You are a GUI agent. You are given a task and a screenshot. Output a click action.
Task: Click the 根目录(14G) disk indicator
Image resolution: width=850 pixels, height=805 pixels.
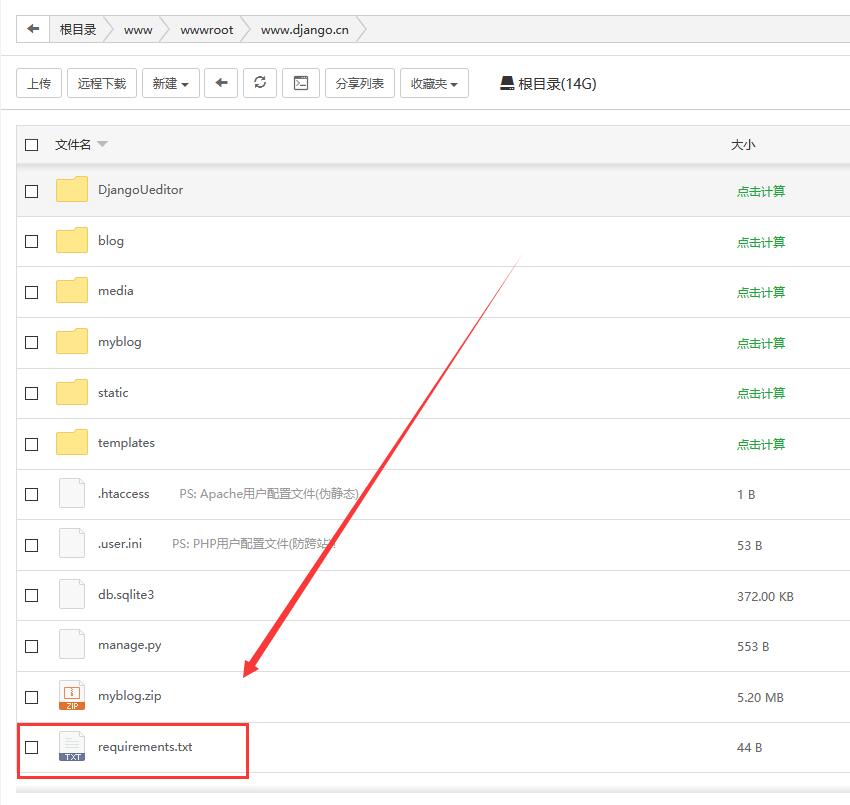pyautogui.click(x=548, y=84)
